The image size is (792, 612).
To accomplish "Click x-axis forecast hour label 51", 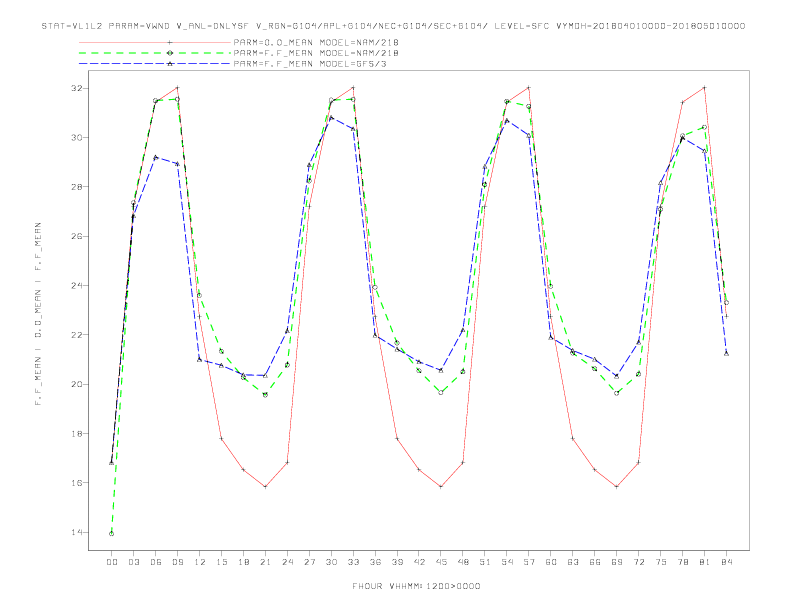I will click(485, 562).
